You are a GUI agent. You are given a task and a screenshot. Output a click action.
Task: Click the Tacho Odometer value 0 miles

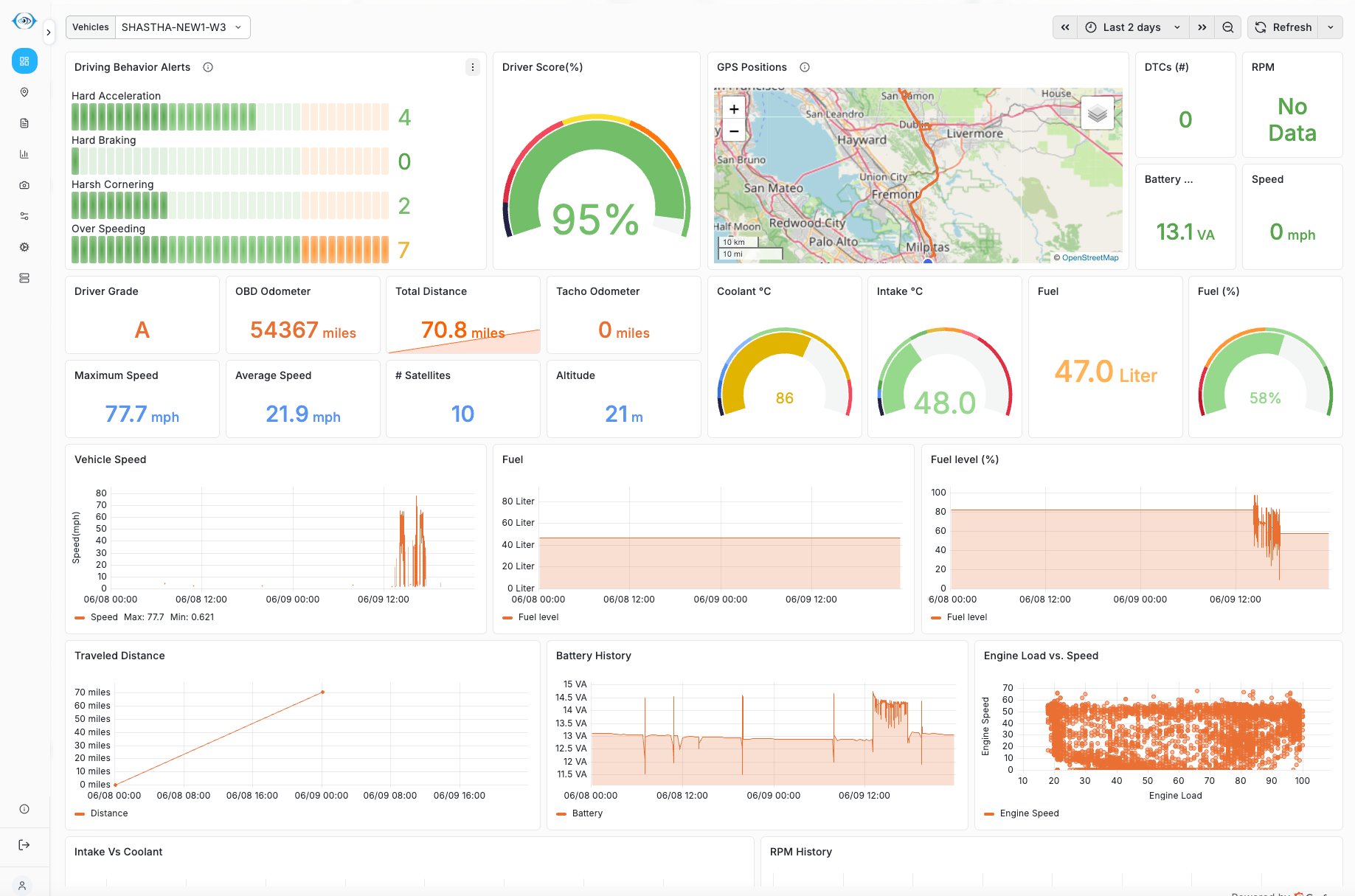pos(624,330)
